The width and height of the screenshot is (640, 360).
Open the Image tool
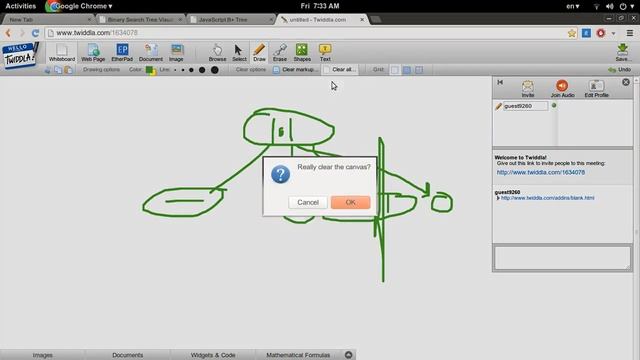click(x=176, y=53)
